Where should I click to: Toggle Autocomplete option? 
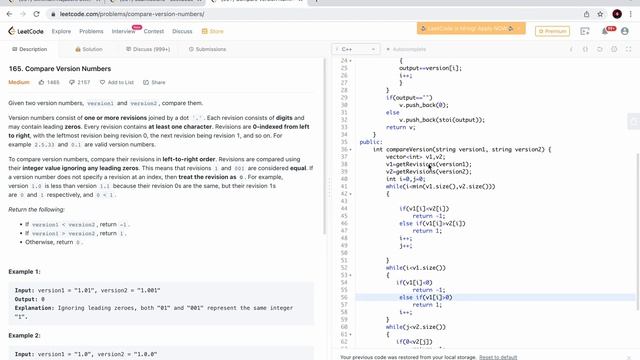[406, 49]
